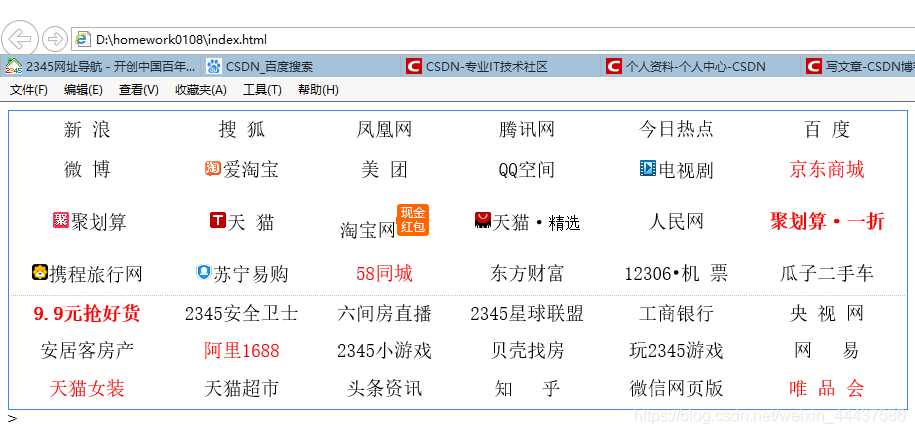Open the 工商银行 link
915x434 pixels.
[676, 314]
